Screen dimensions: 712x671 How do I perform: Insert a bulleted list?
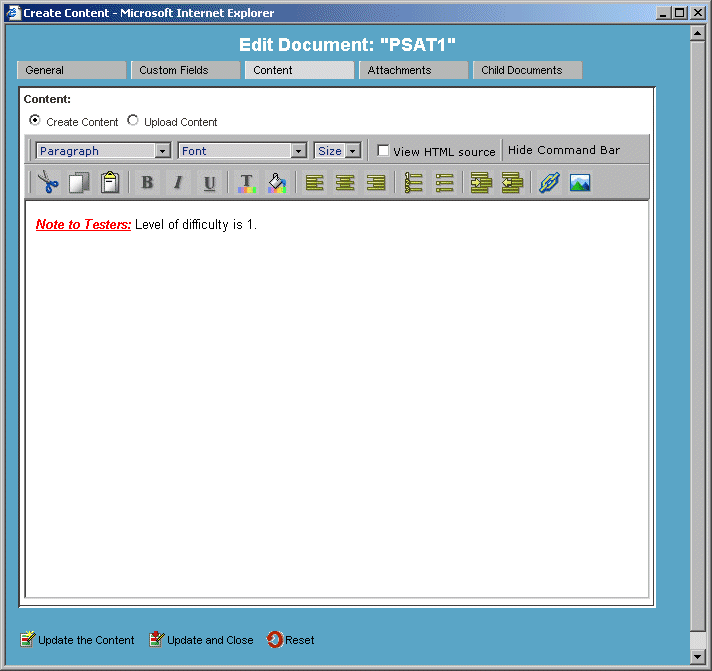pos(444,183)
